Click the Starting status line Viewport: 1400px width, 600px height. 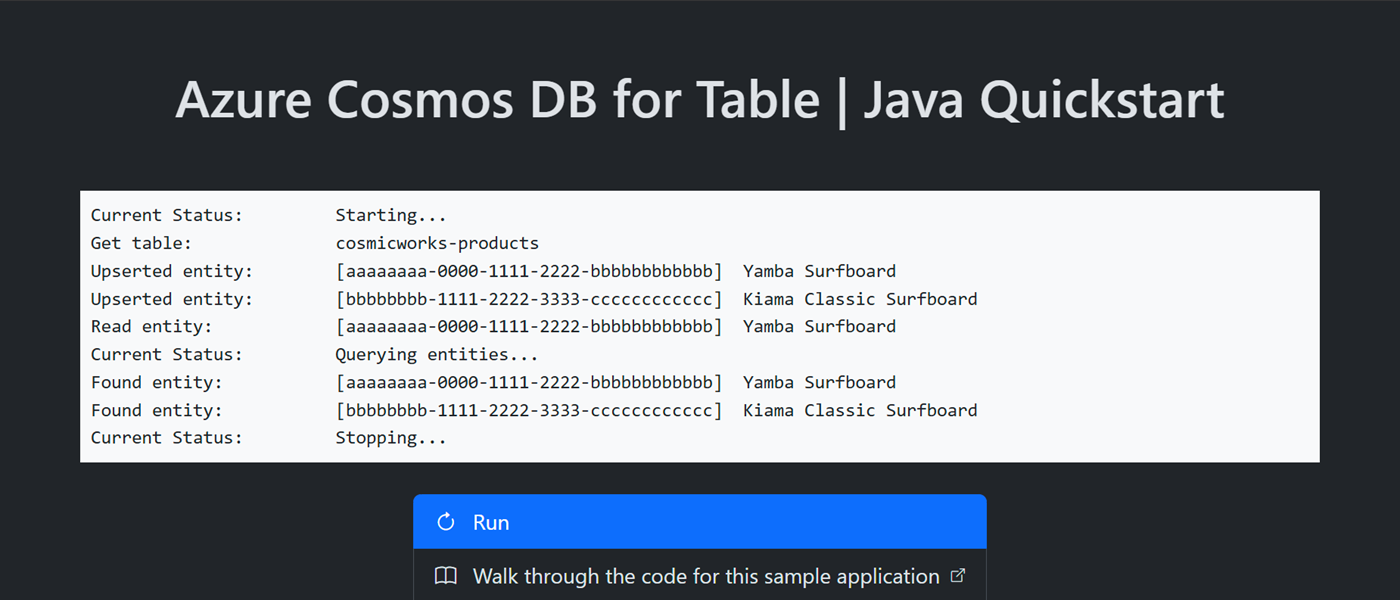(268, 214)
